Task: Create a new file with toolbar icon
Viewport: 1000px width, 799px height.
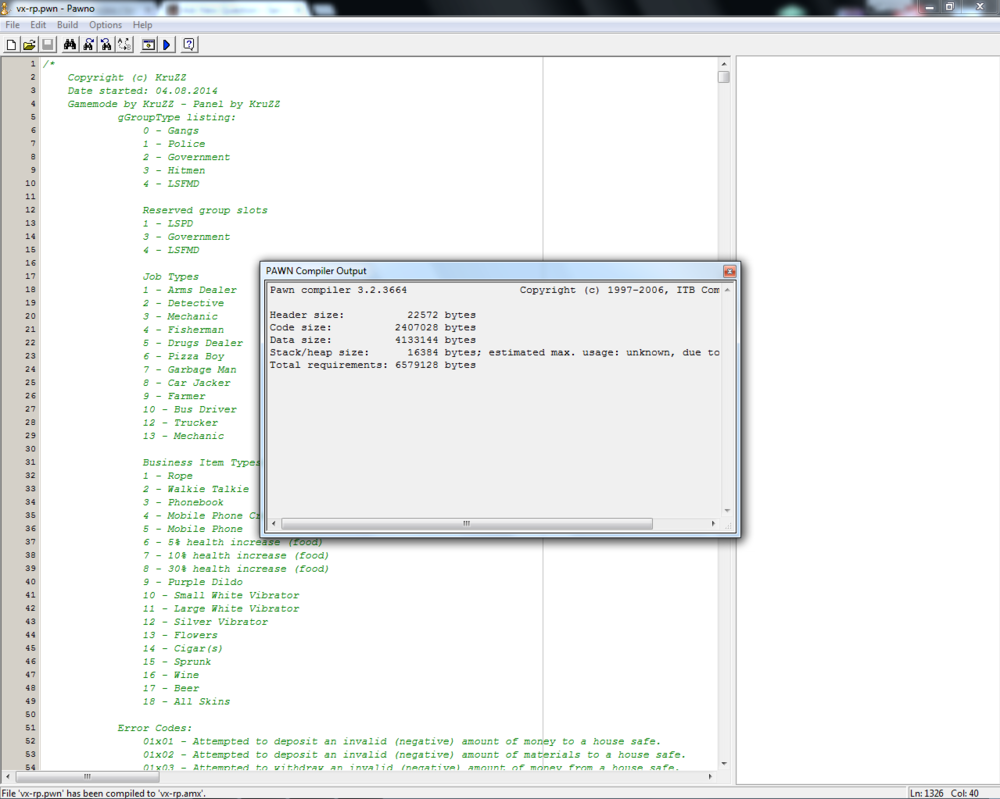Action: tap(11, 45)
